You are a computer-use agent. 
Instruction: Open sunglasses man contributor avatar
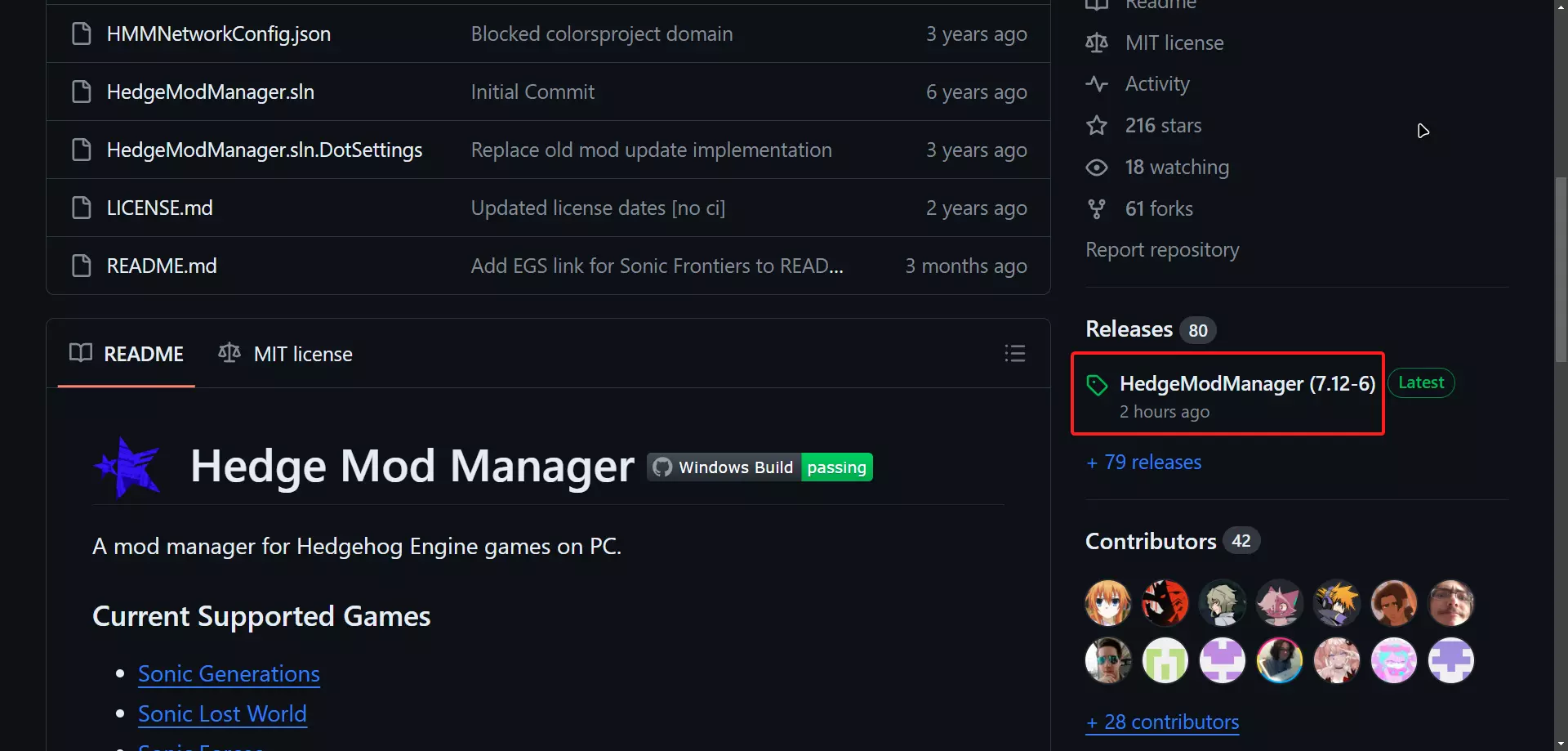(x=1108, y=660)
